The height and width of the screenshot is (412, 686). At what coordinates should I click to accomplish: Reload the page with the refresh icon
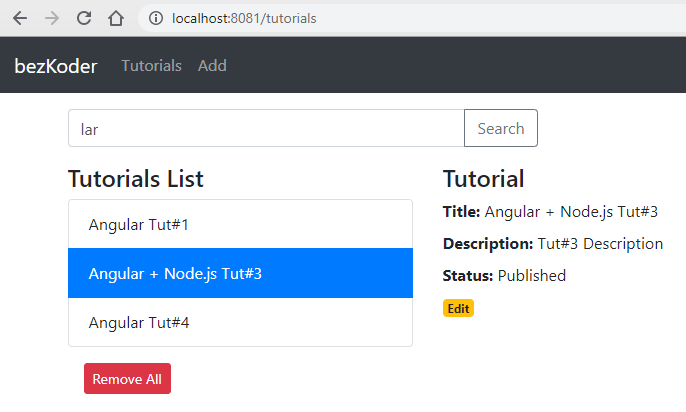[x=84, y=18]
